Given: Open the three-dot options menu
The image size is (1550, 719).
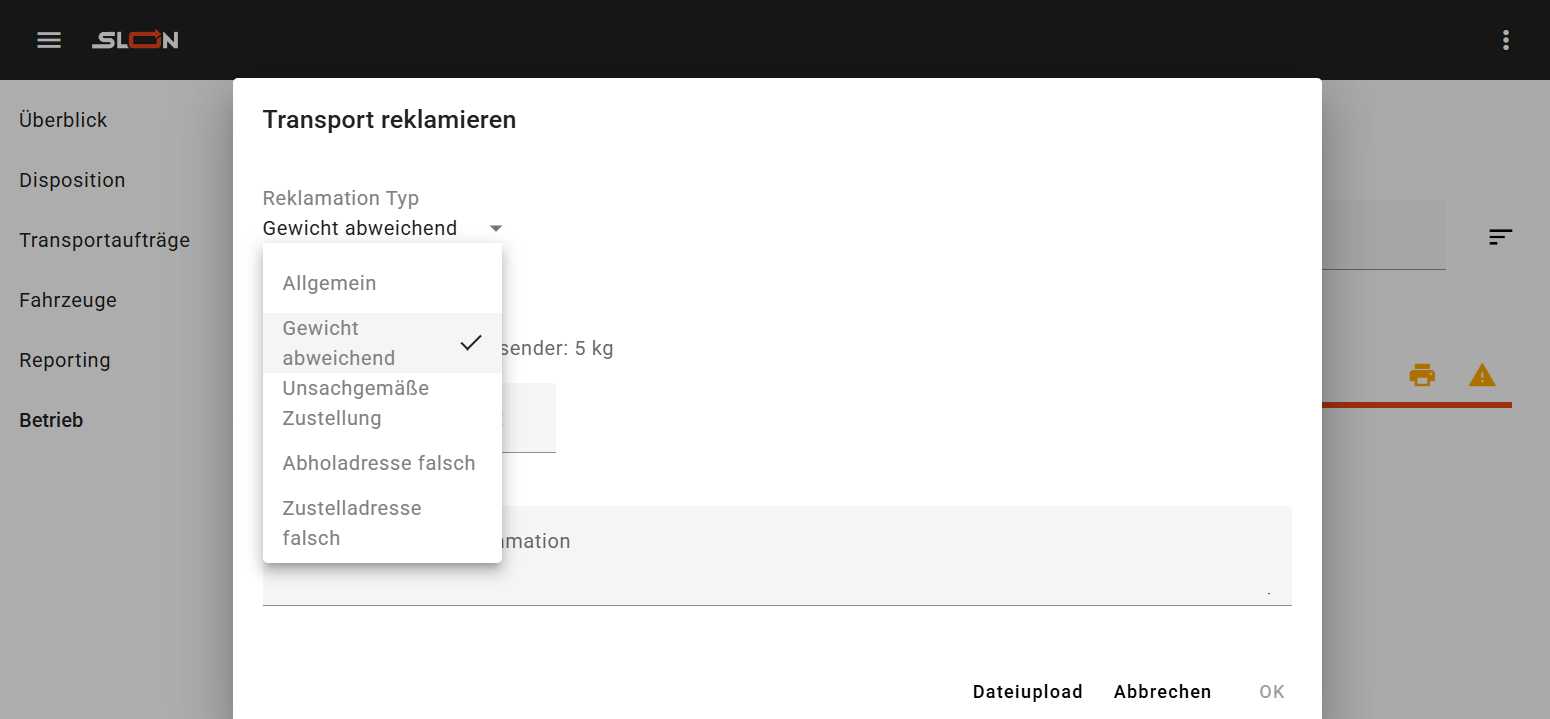Looking at the screenshot, I should click(x=1505, y=40).
